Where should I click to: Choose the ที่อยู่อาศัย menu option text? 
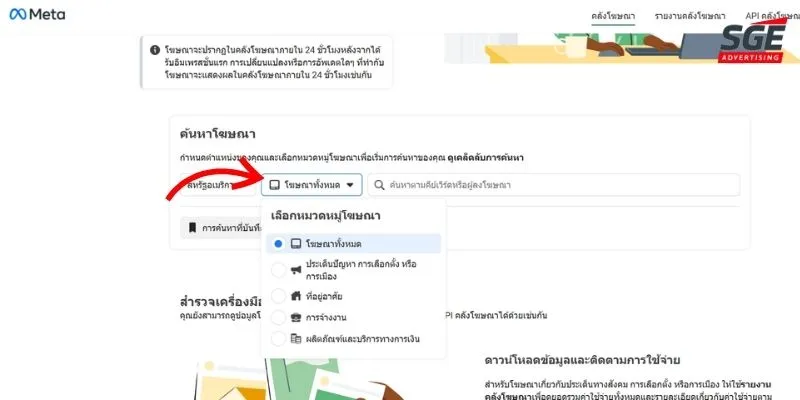click(324, 296)
